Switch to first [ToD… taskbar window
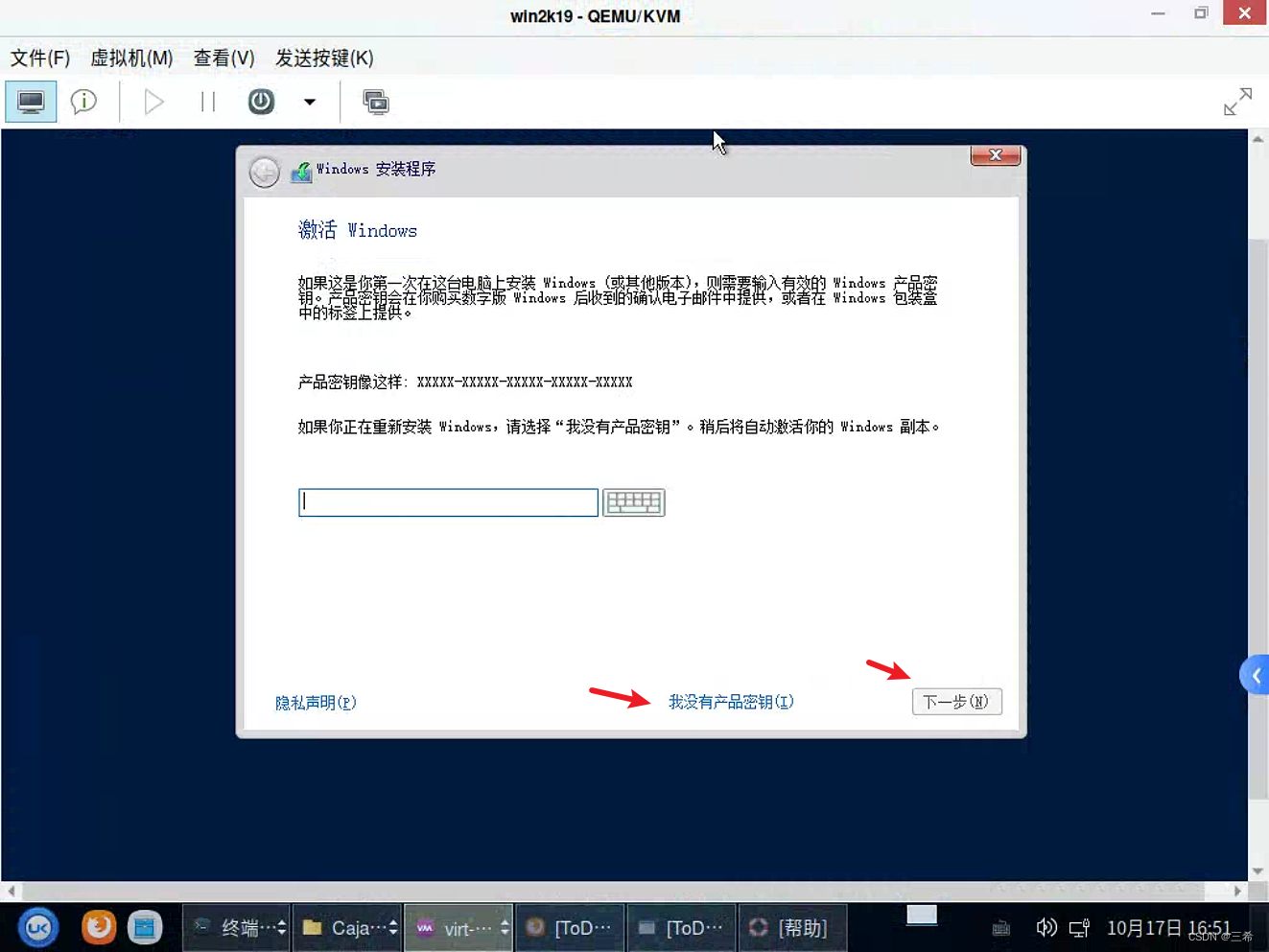1269x952 pixels. [570, 927]
